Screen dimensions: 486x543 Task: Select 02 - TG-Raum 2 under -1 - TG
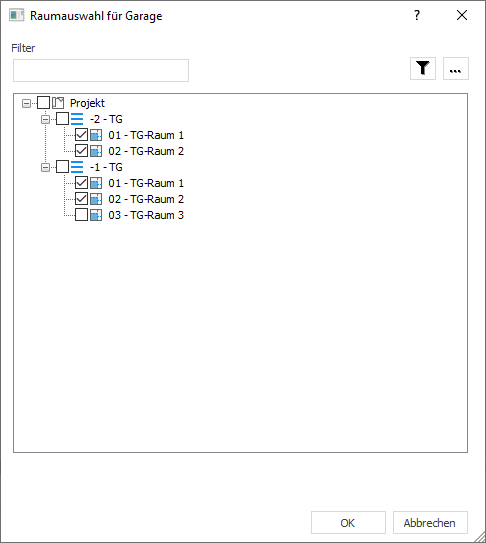click(146, 199)
